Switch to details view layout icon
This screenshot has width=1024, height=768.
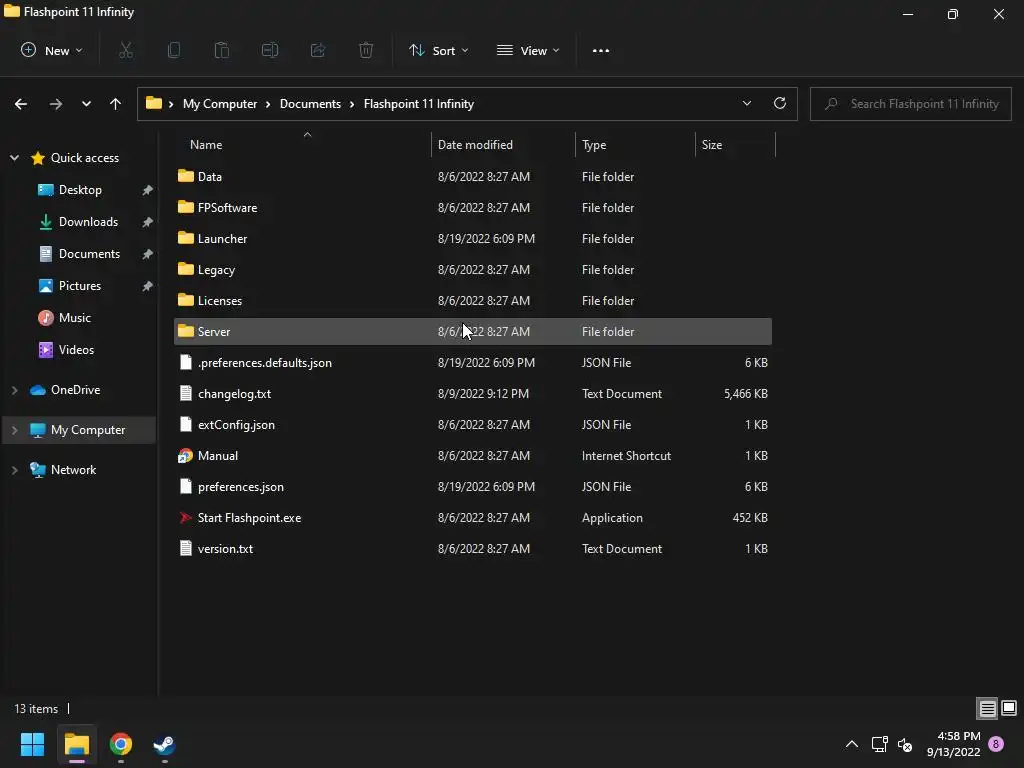pyautogui.click(x=987, y=709)
